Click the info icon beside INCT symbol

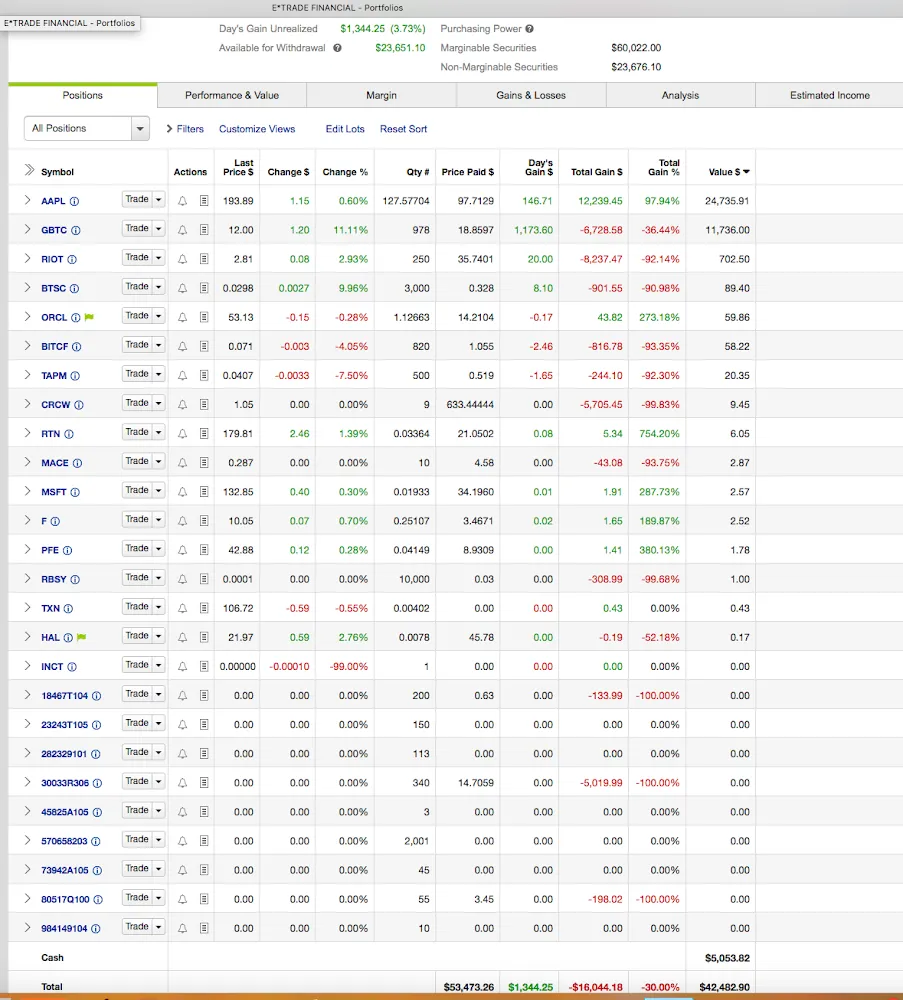[71, 666]
